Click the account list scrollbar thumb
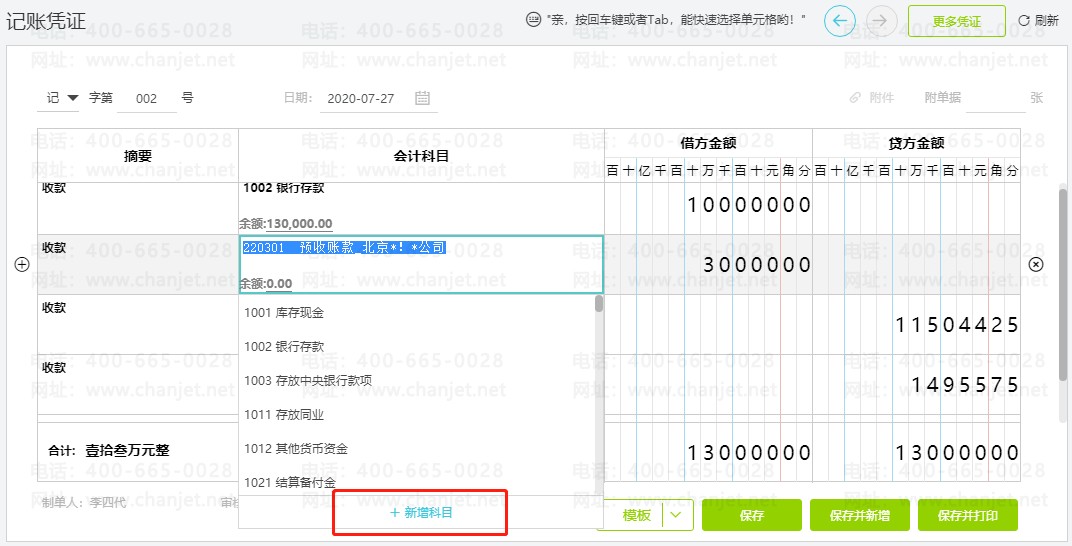This screenshot has height=546, width=1072. 599,303
